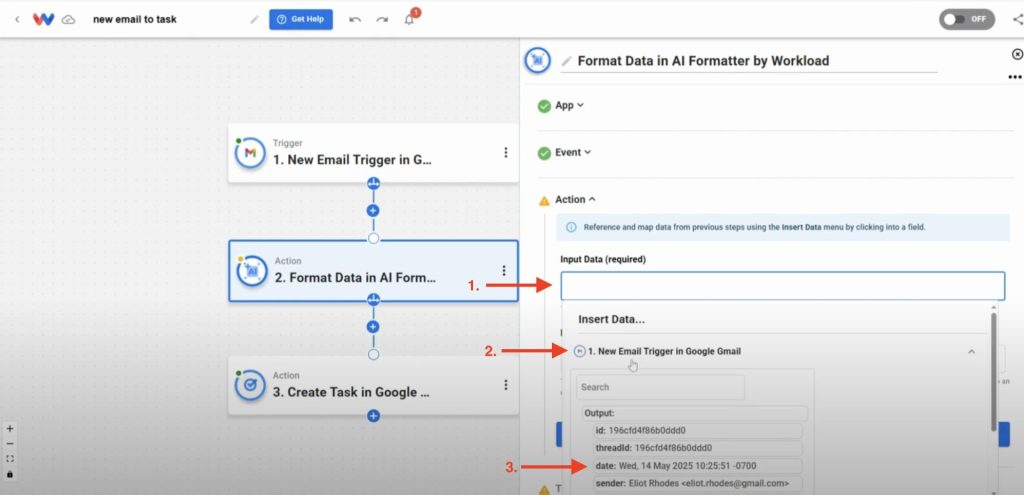Undo the last change

(355, 20)
